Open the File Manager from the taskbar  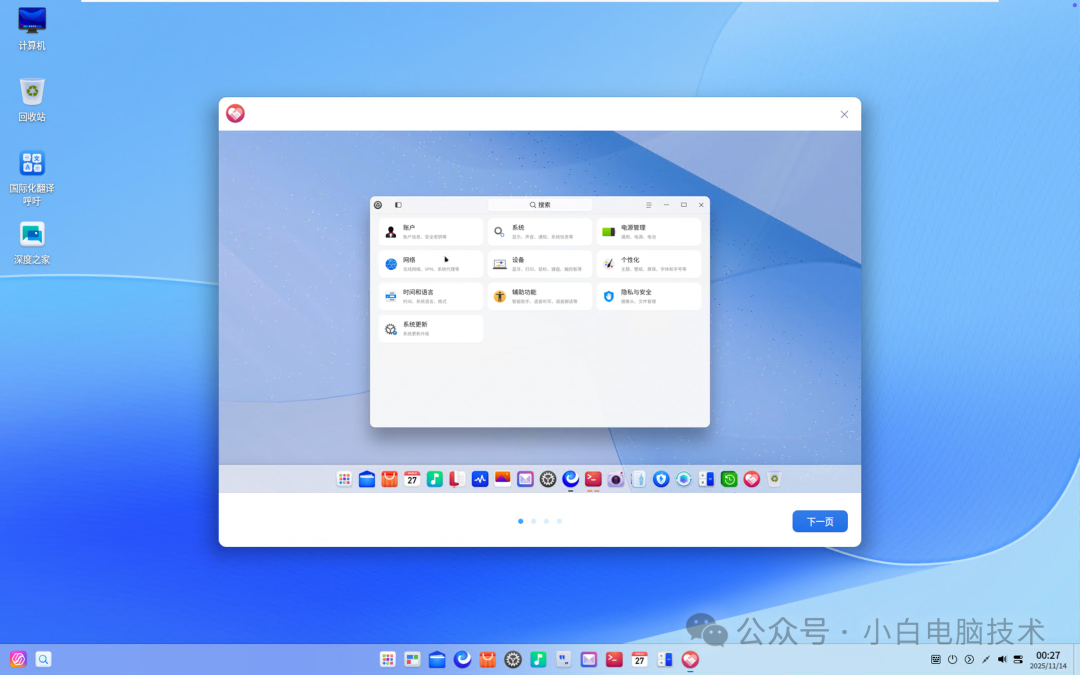[437, 659]
